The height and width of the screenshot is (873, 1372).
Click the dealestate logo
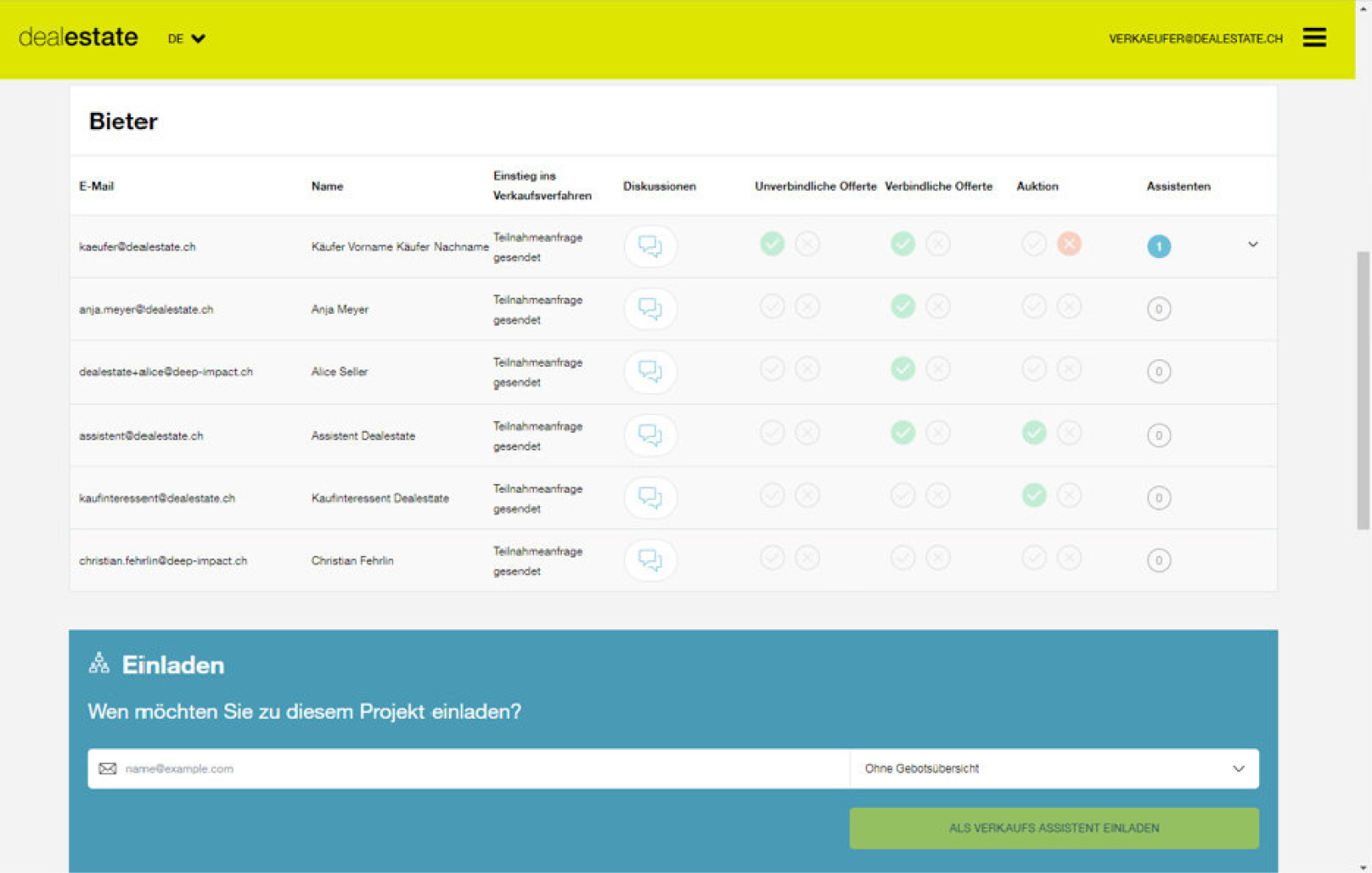coord(78,37)
